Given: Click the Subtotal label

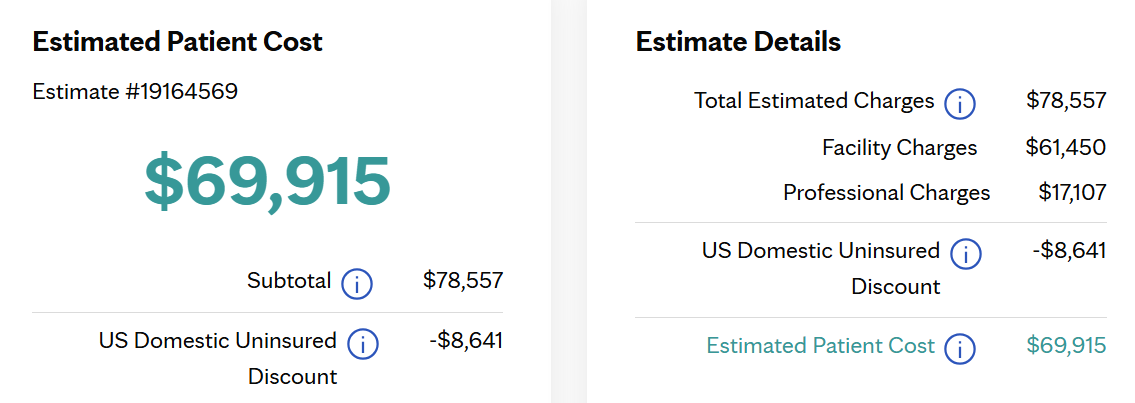Looking at the screenshot, I should (x=289, y=281).
